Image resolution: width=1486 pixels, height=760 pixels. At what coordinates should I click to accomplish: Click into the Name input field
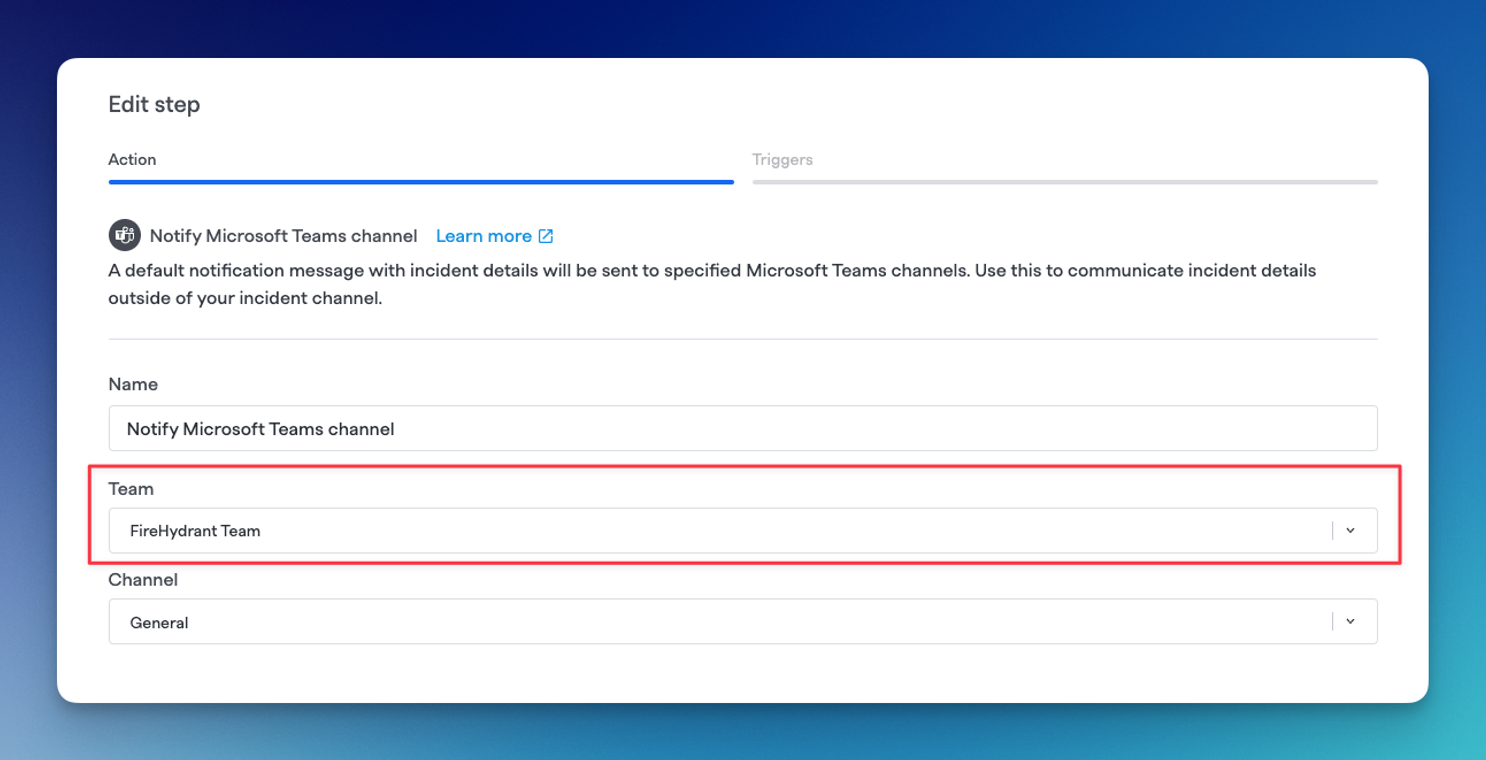[x=743, y=428]
